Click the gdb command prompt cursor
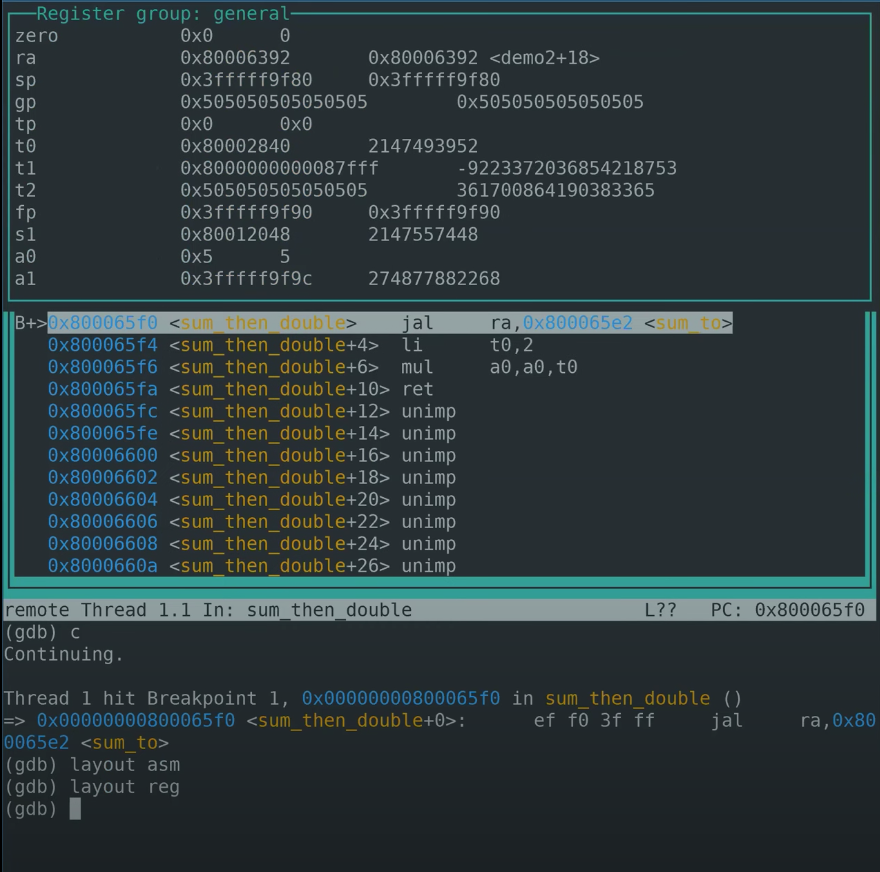The width and height of the screenshot is (880, 872). pyautogui.click(x=75, y=809)
